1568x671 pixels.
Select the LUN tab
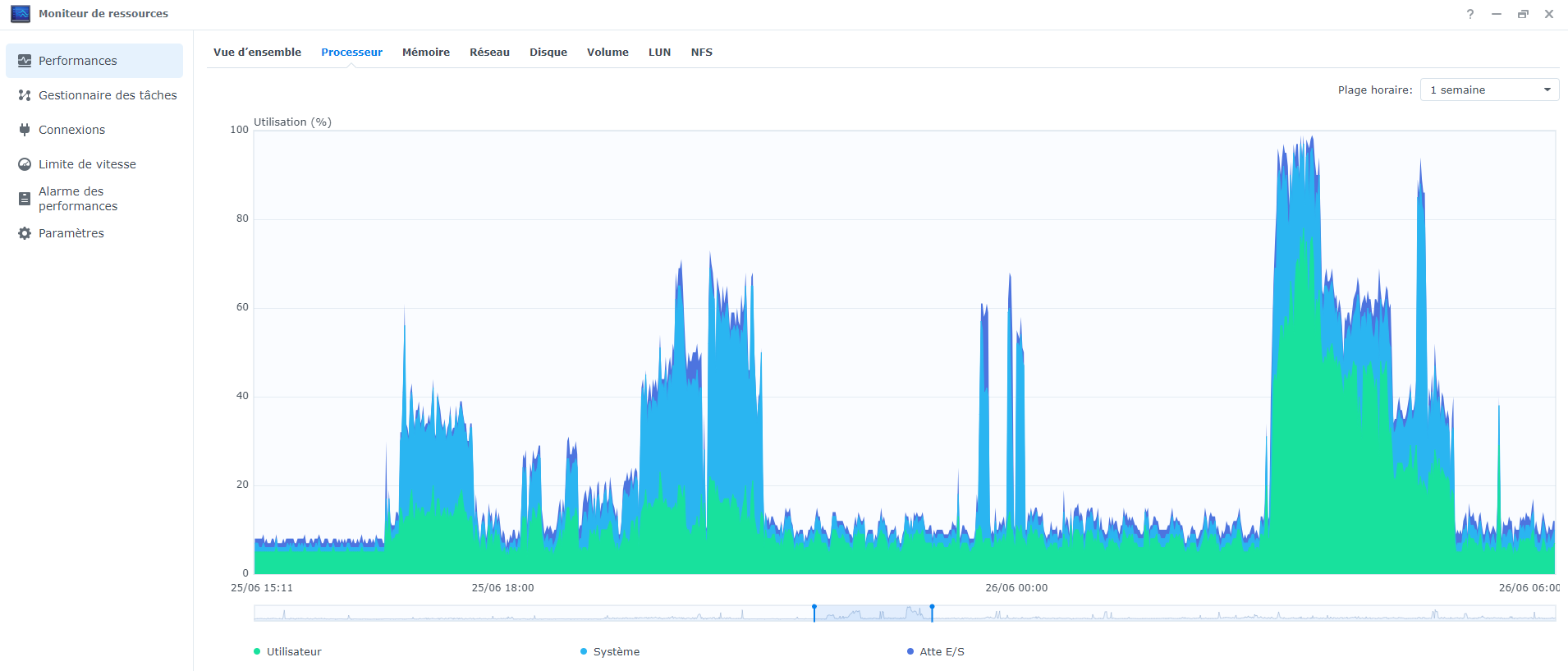659,52
